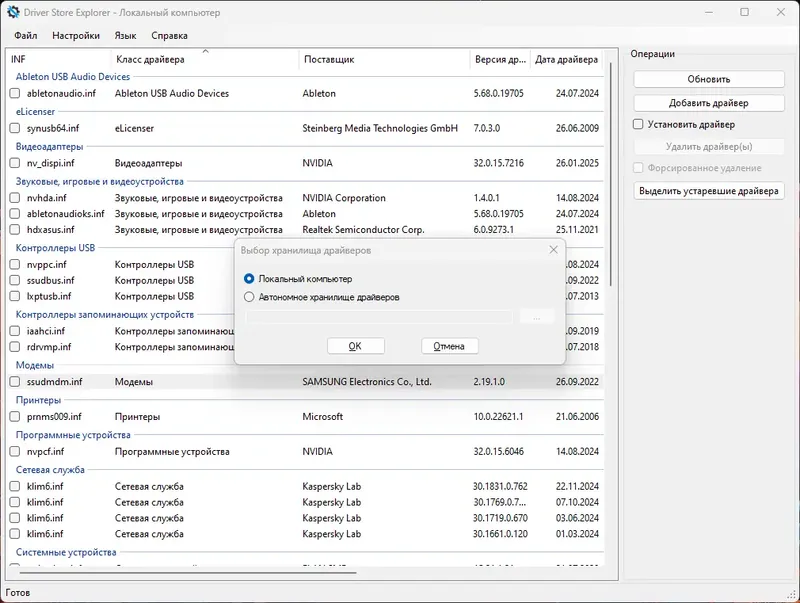Collapse the Программные устройства group header
Viewport: 800px width, 603px height.
73,435
